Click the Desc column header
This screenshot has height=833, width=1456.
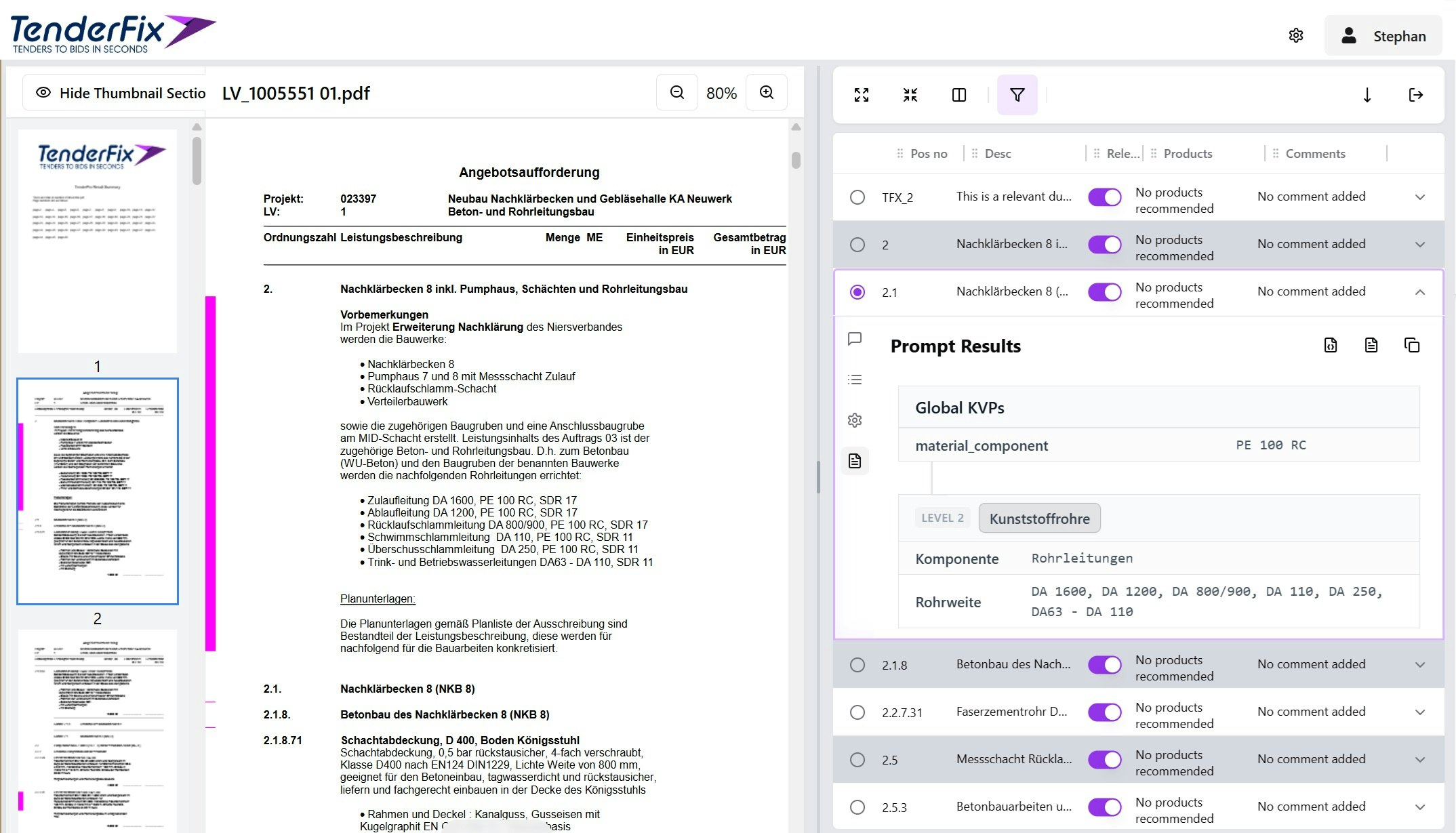pyautogui.click(x=997, y=154)
